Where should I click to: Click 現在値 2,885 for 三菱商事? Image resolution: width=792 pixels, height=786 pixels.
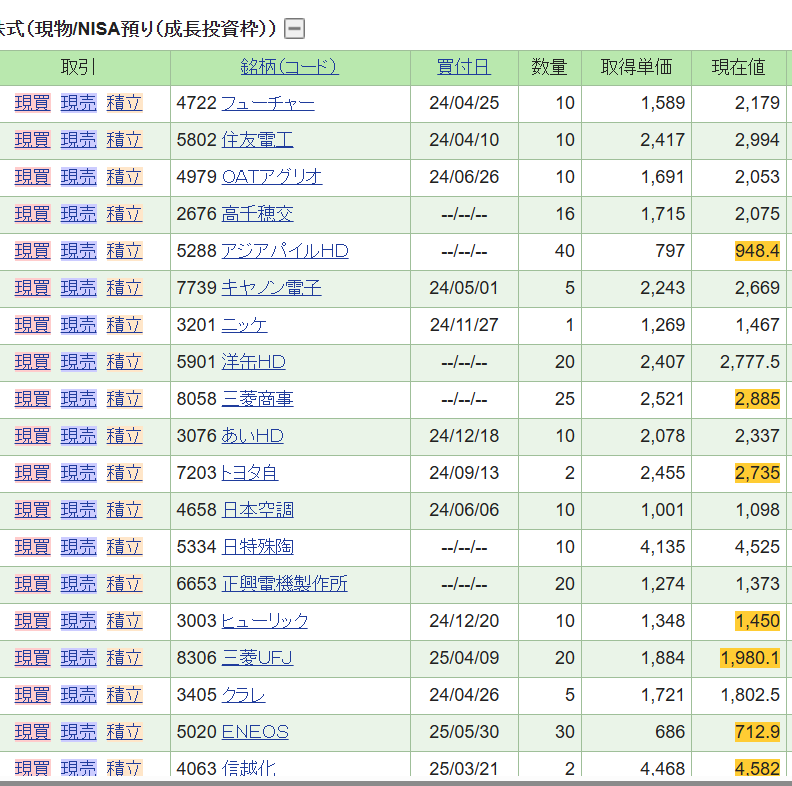[x=757, y=399]
